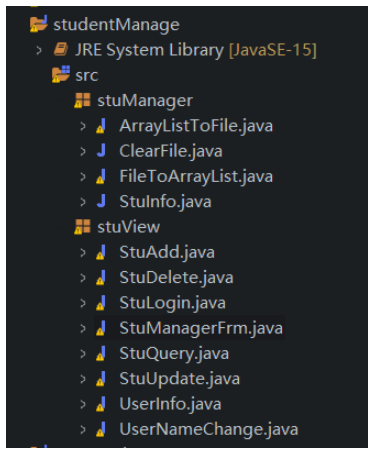Click the UserInfo.java file icon

point(101,404)
